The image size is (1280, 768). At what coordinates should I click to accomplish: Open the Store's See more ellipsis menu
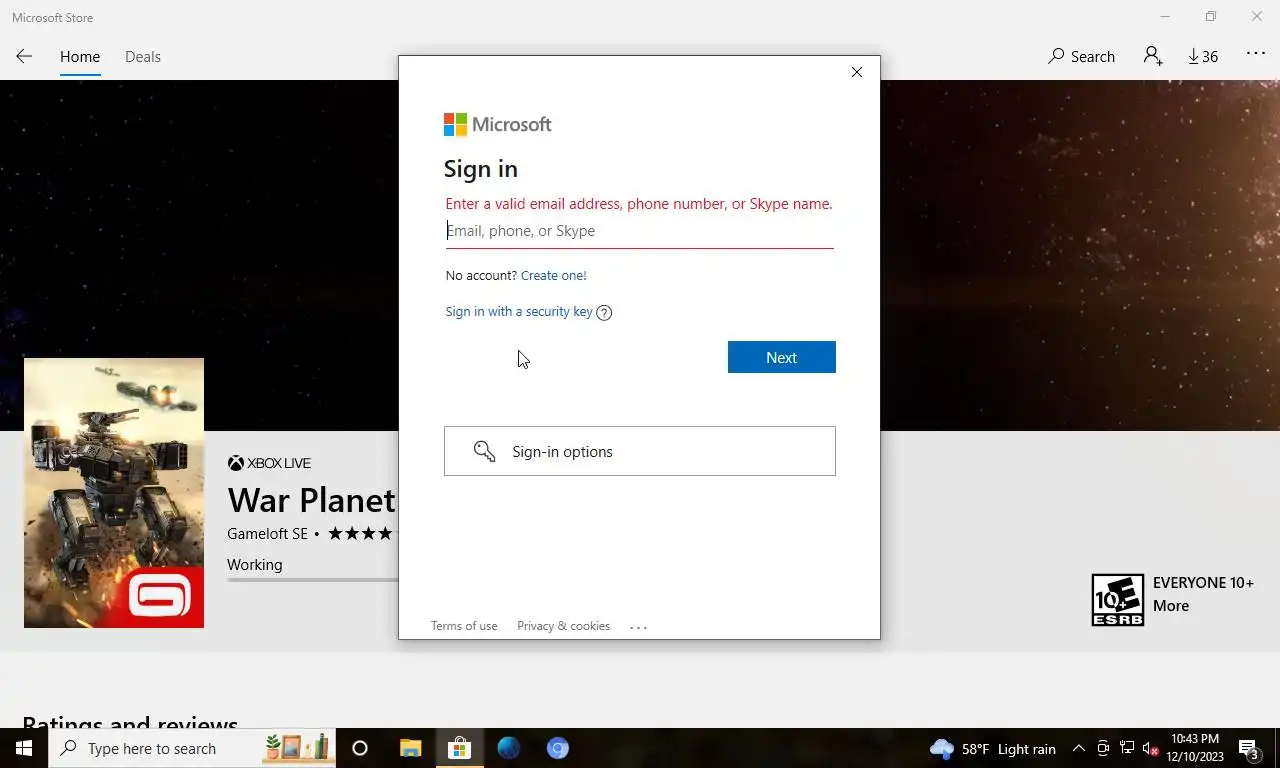pyautogui.click(x=1255, y=54)
